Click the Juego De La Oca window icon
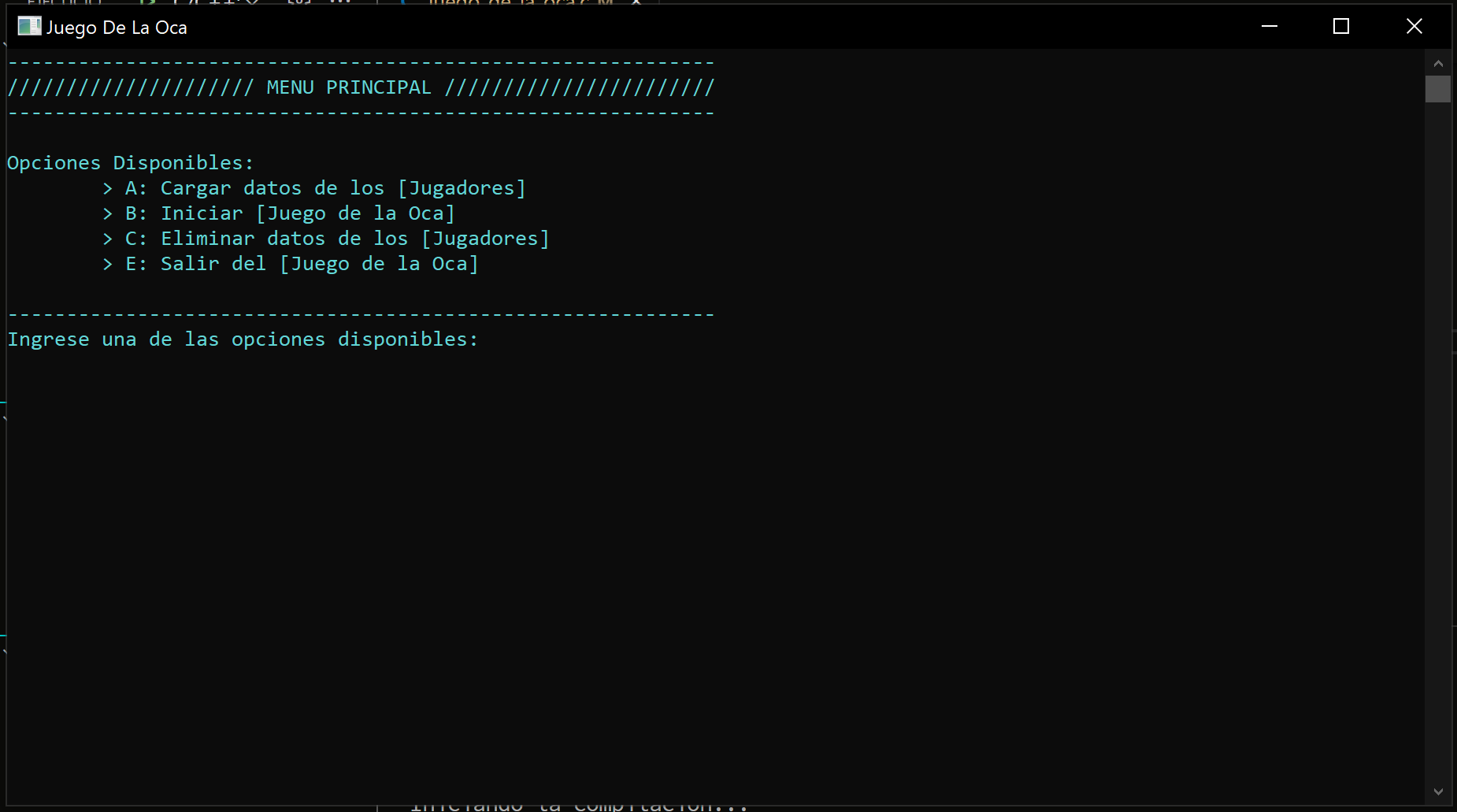Image resolution: width=1457 pixels, height=812 pixels. pos(29,26)
